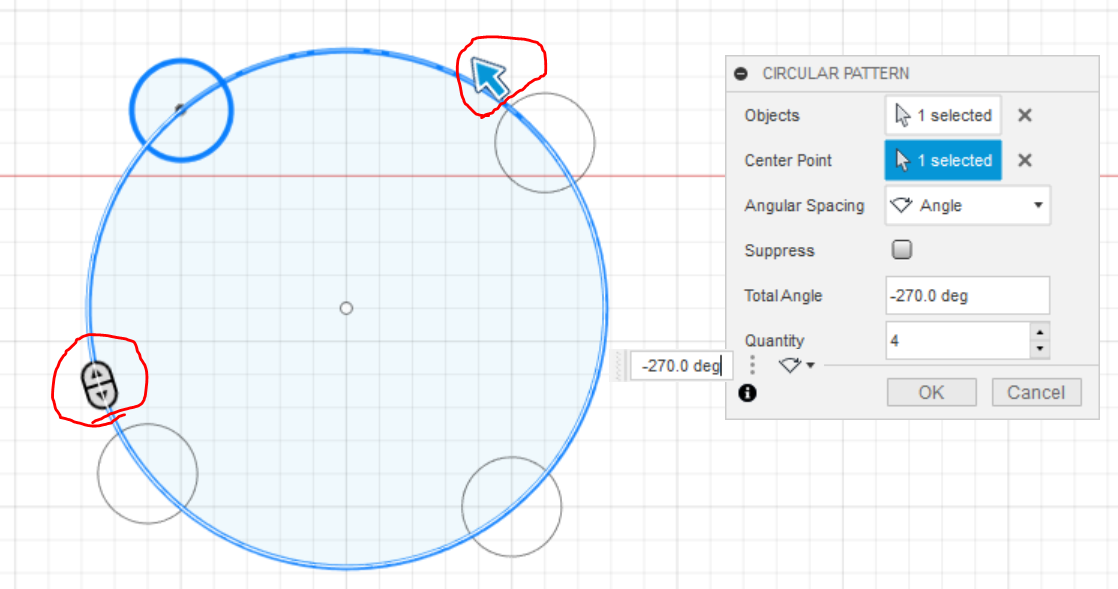Click the floating -270.0 deg canvas input
1118x589 pixels.
[681, 366]
